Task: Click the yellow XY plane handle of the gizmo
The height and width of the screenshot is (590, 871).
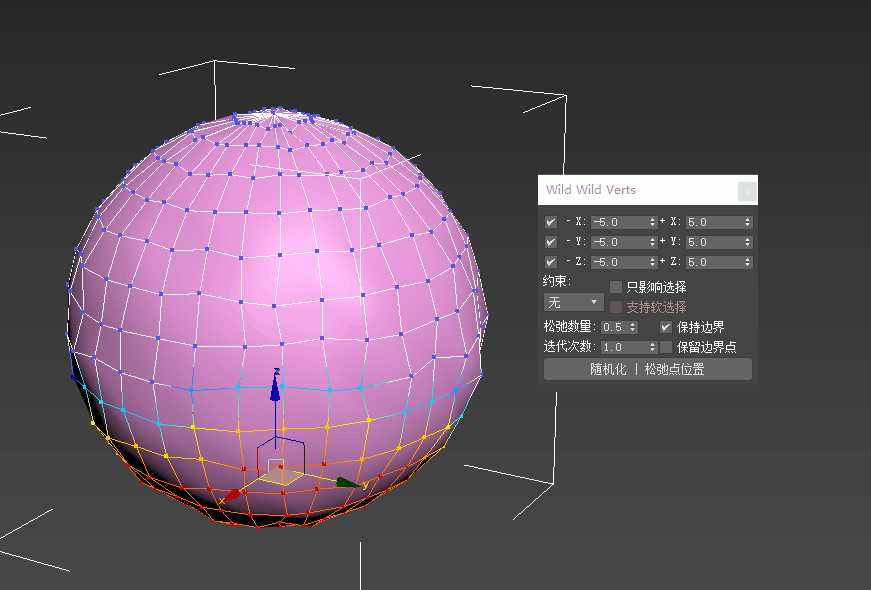Action: [280, 477]
